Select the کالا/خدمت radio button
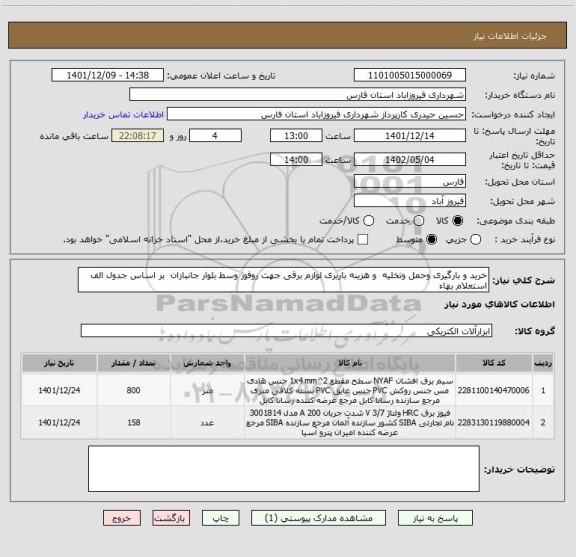Image resolution: width=576 pixels, height=557 pixels. [368, 221]
